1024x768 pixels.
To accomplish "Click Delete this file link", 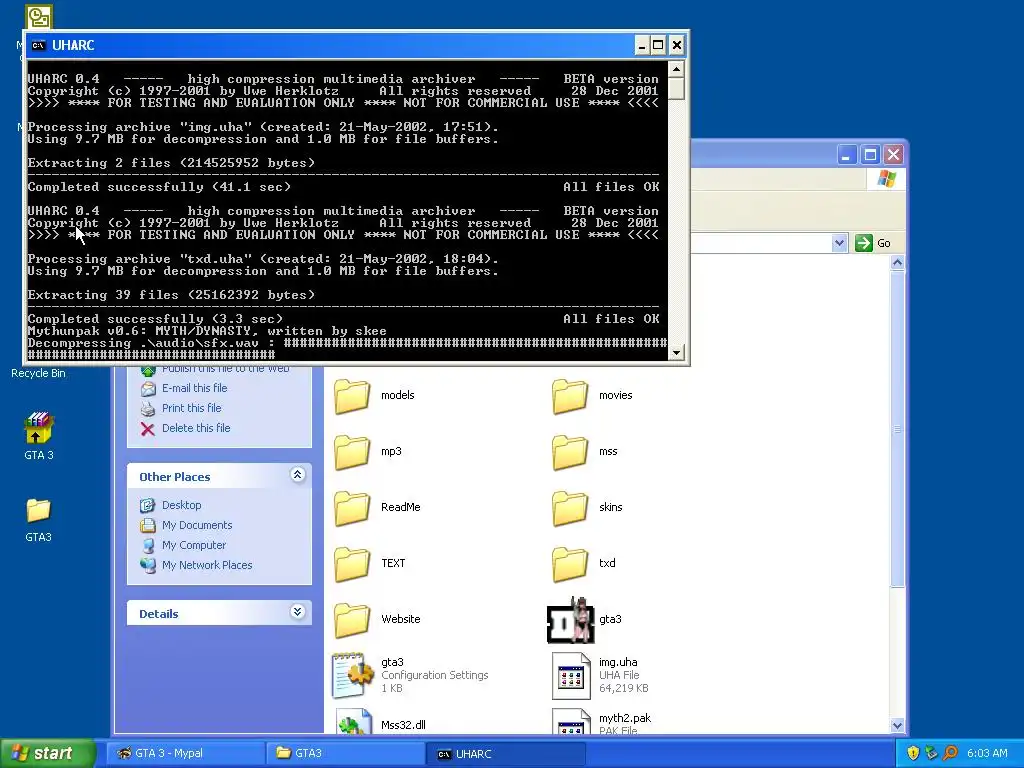I will click(196, 428).
